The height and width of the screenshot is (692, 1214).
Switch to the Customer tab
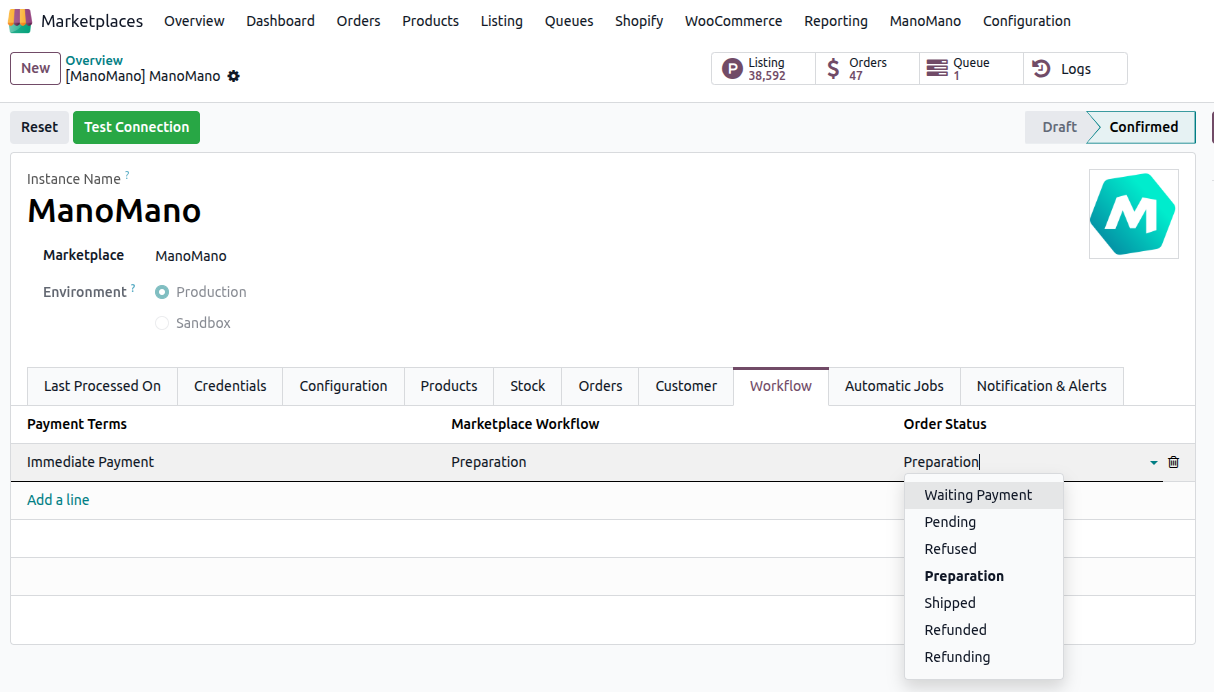(x=686, y=386)
